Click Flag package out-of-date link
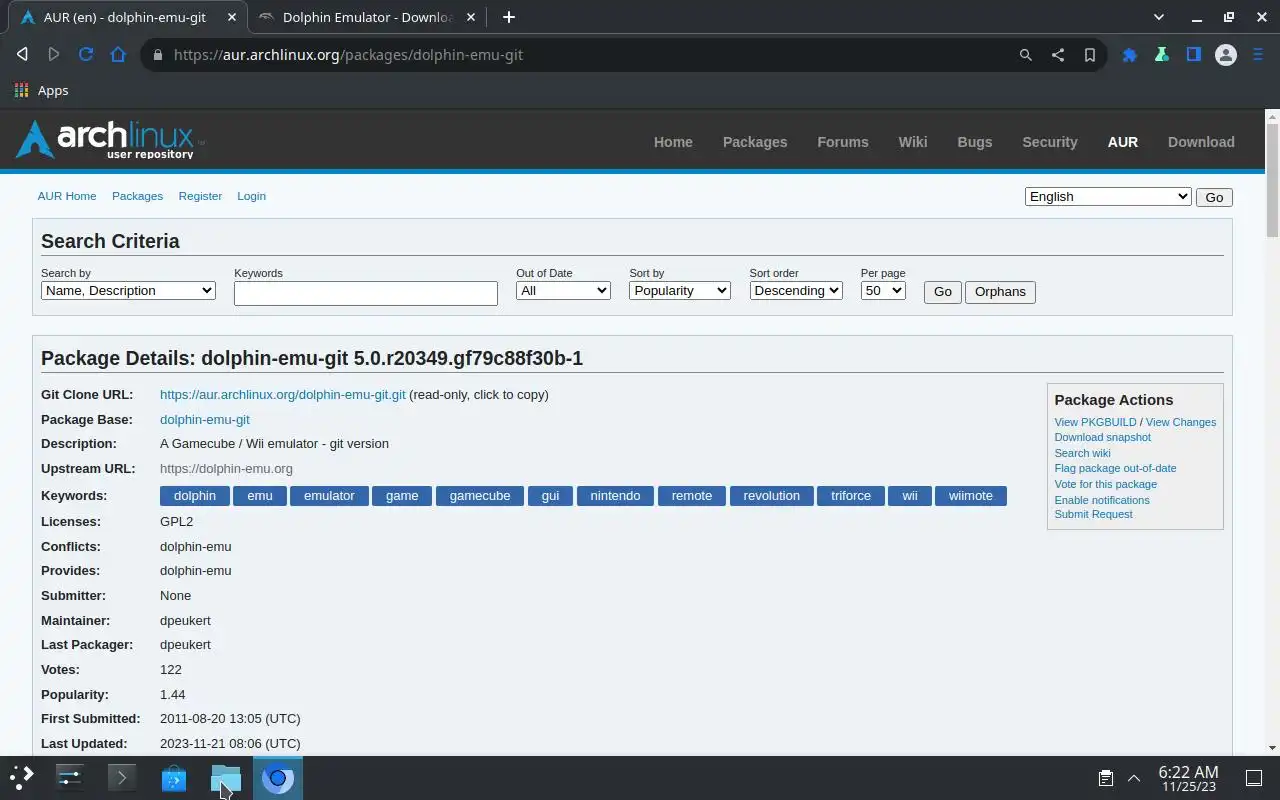The height and width of the screenshot is (800, 1280). pos(1115,468)
